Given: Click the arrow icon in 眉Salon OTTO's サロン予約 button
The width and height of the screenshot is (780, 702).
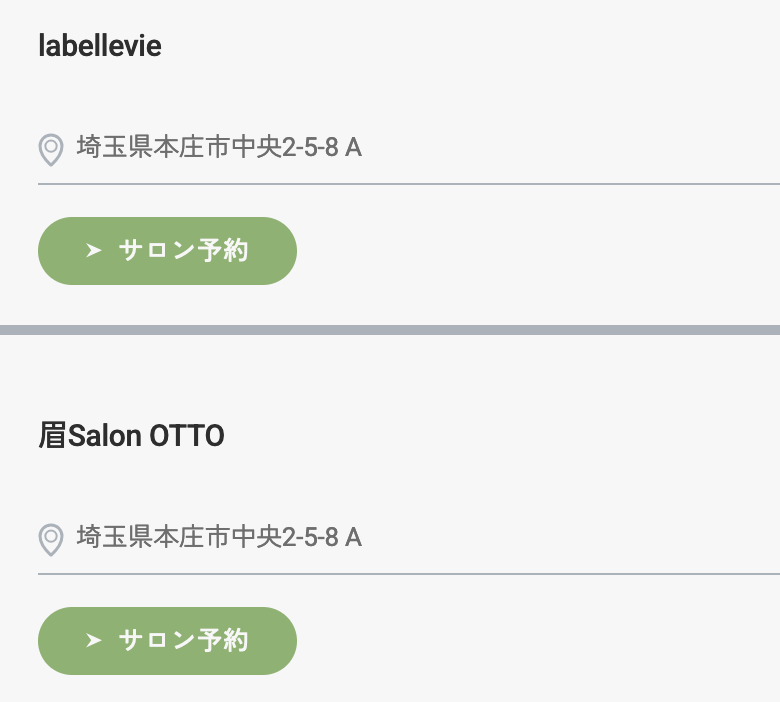Looking at the screenshot, I should tap(94, 640).
